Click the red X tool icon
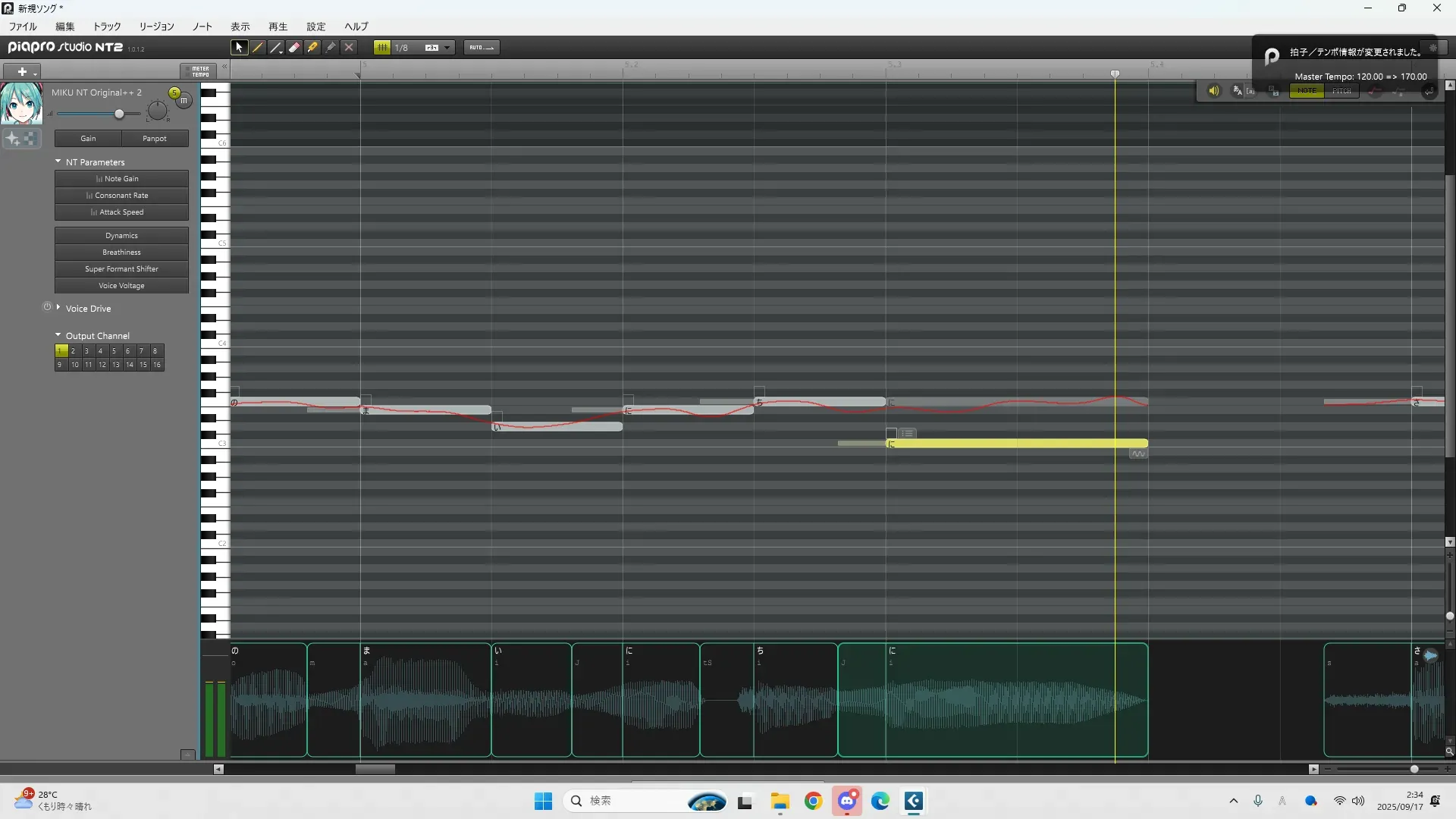 (349, 47)
